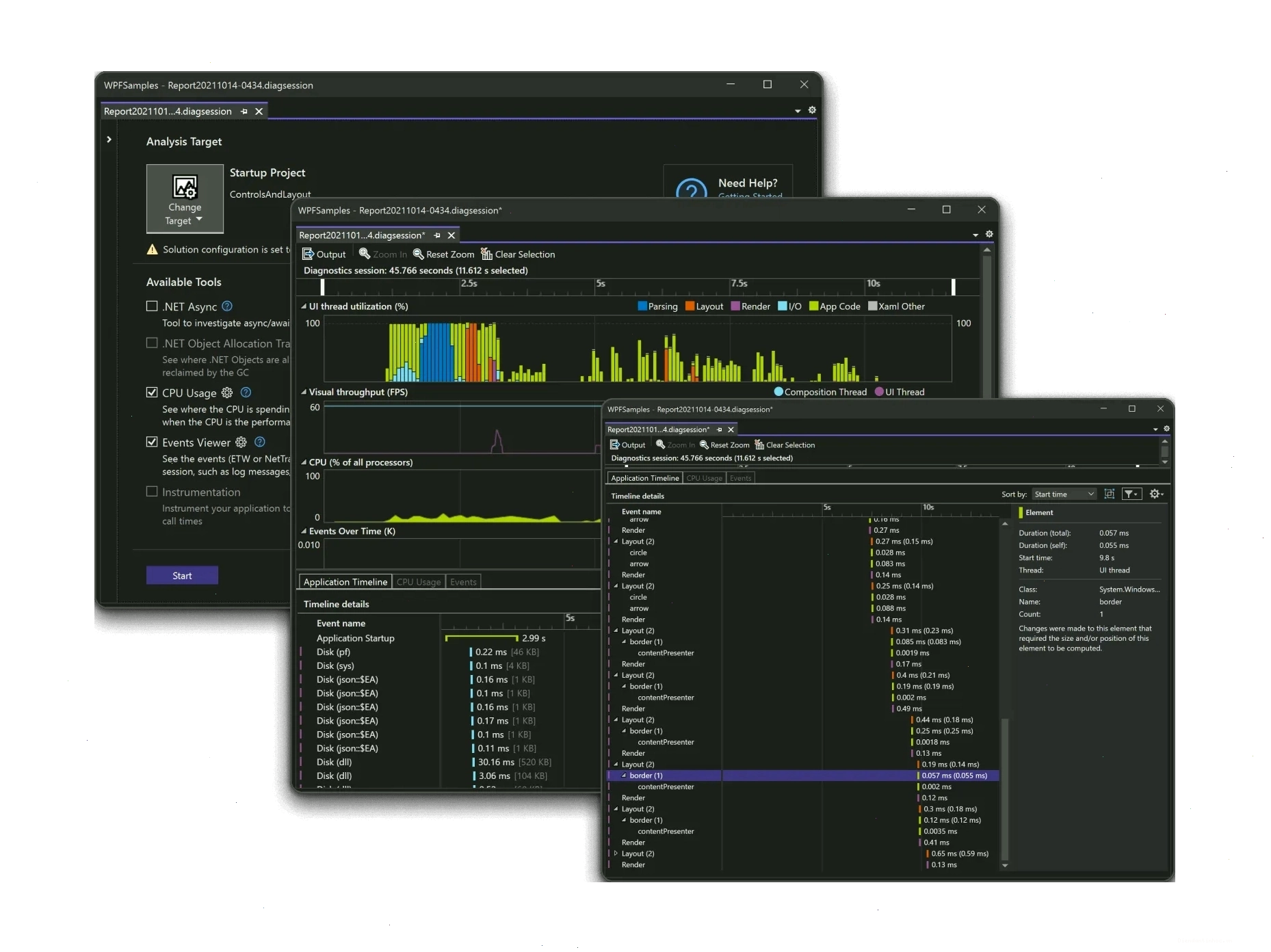Enable the Instrumentation tool checkbox
This screenshot has height=952, width=1271.
point(152,492)
